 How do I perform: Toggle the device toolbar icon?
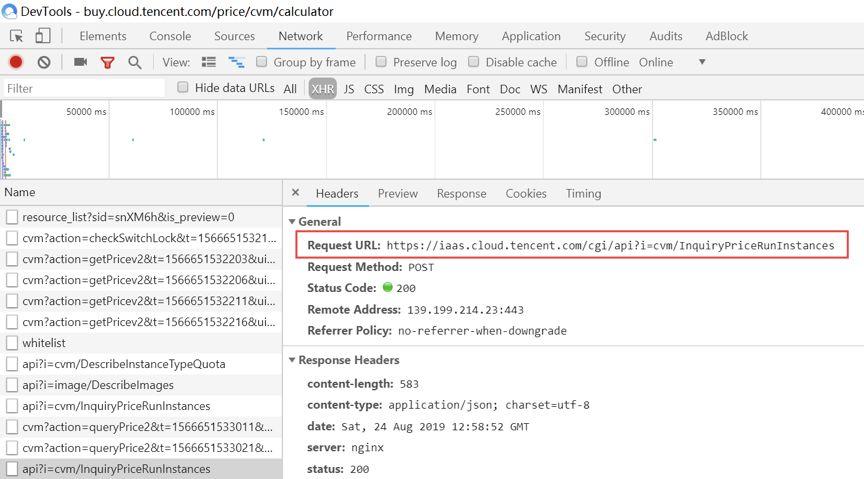click(x=43, y=36)
